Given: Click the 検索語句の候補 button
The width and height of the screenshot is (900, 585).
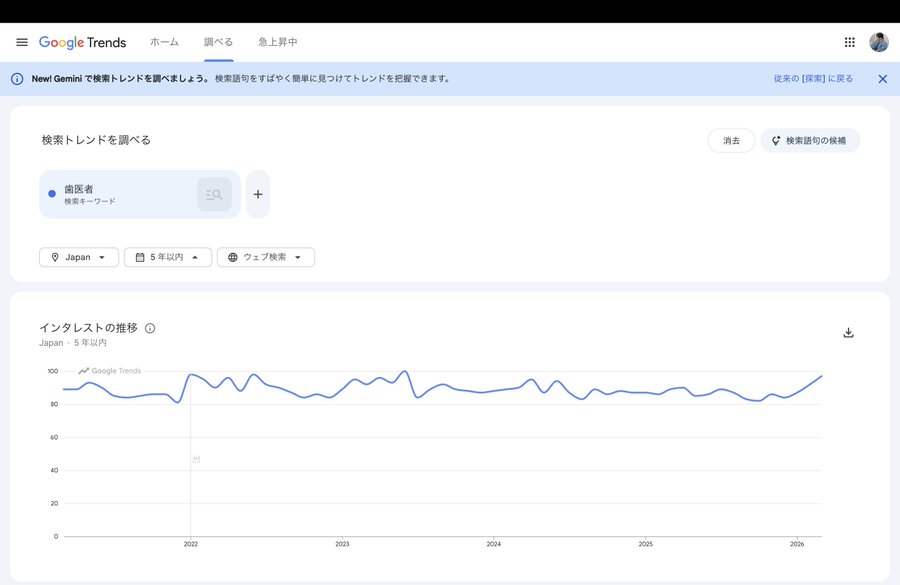Looking at the screenshot, I should point(810,141).
